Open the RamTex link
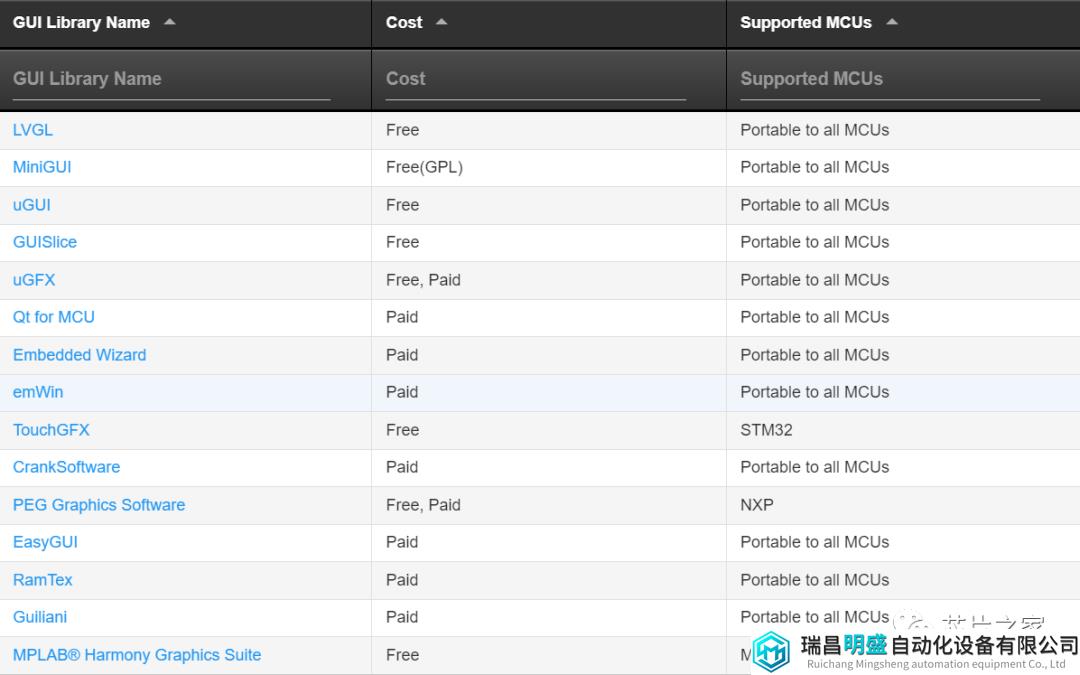Viewport: 1080px width, 675px height. coord(42,581)
